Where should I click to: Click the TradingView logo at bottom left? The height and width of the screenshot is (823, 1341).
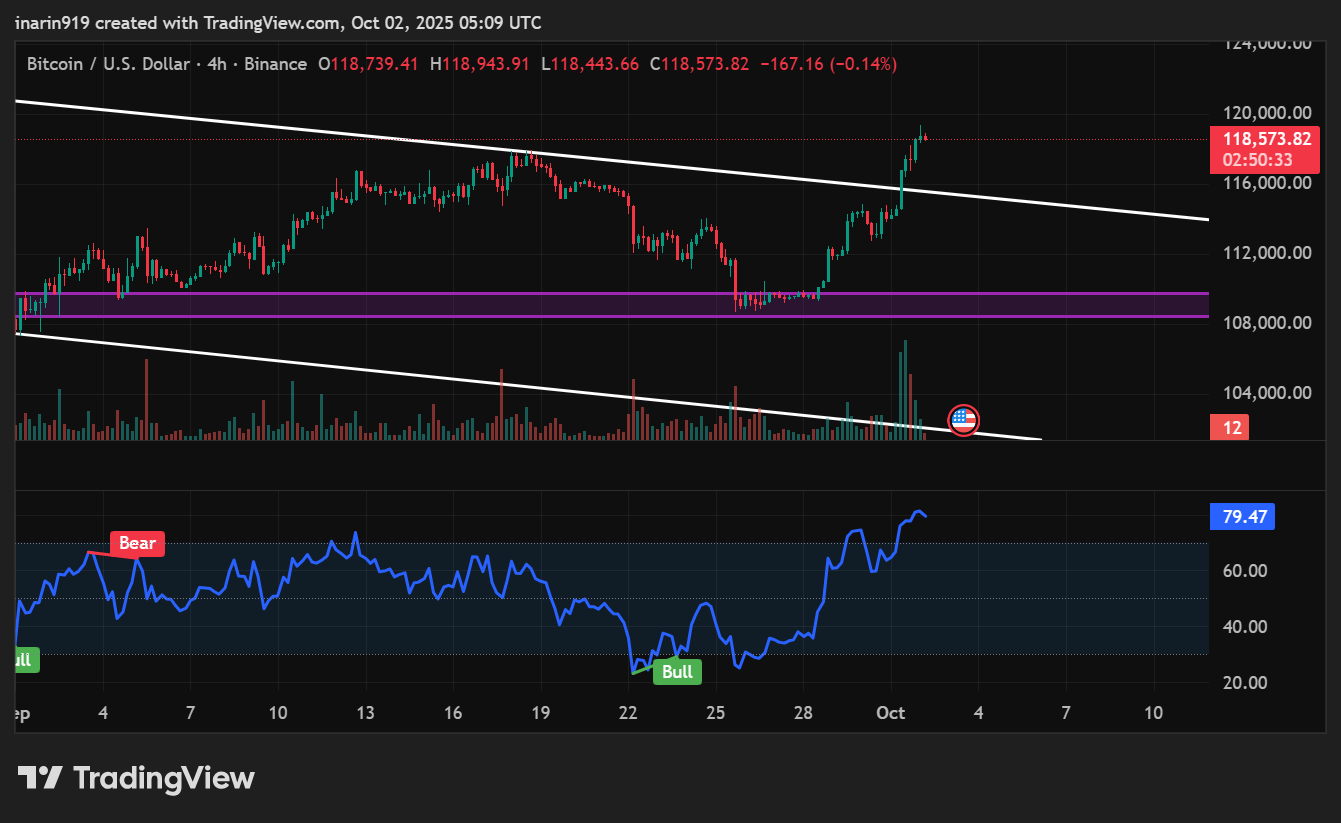click(x=136, y=778)
